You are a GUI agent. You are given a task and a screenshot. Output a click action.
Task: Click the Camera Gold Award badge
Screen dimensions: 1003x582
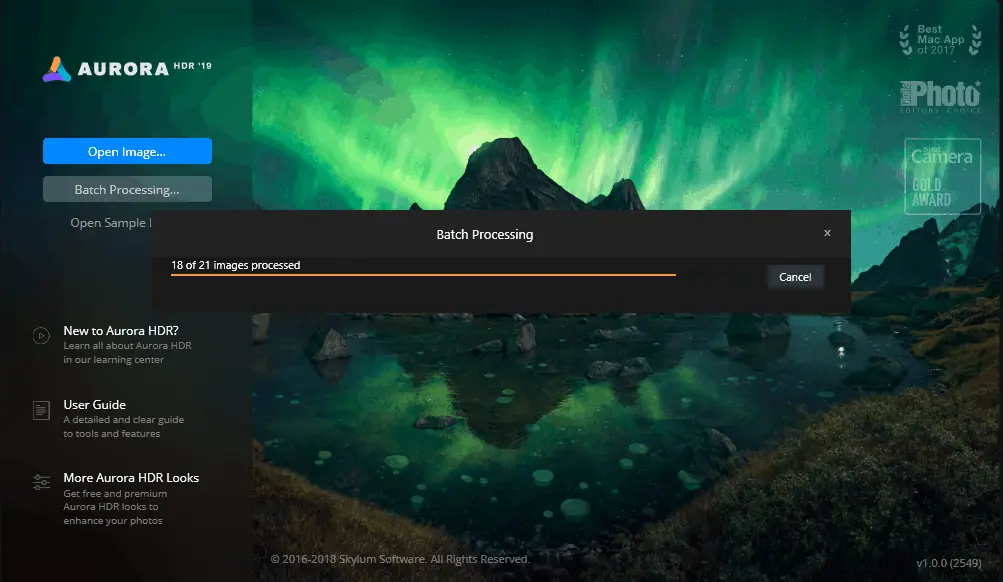(942, 176)
